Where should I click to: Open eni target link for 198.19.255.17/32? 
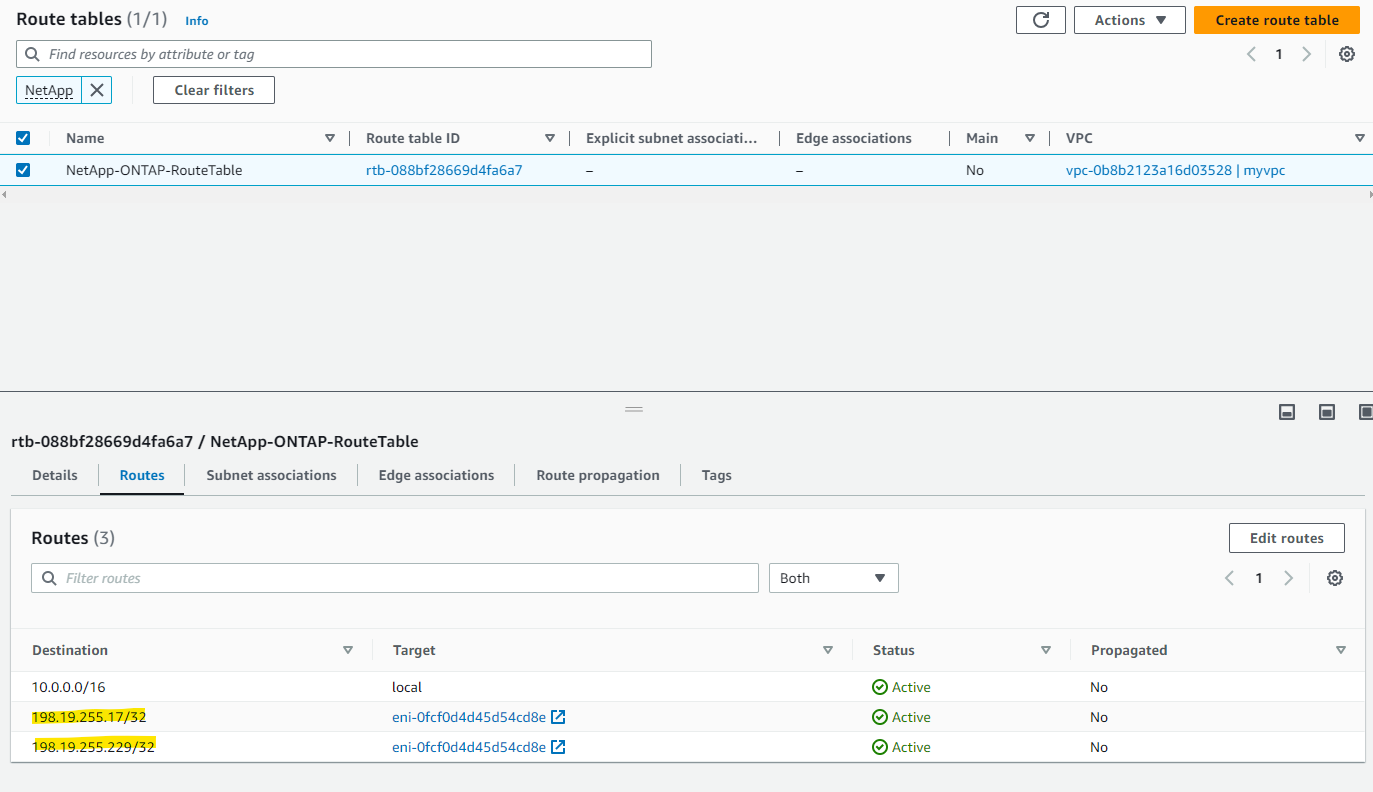point(469,717)
